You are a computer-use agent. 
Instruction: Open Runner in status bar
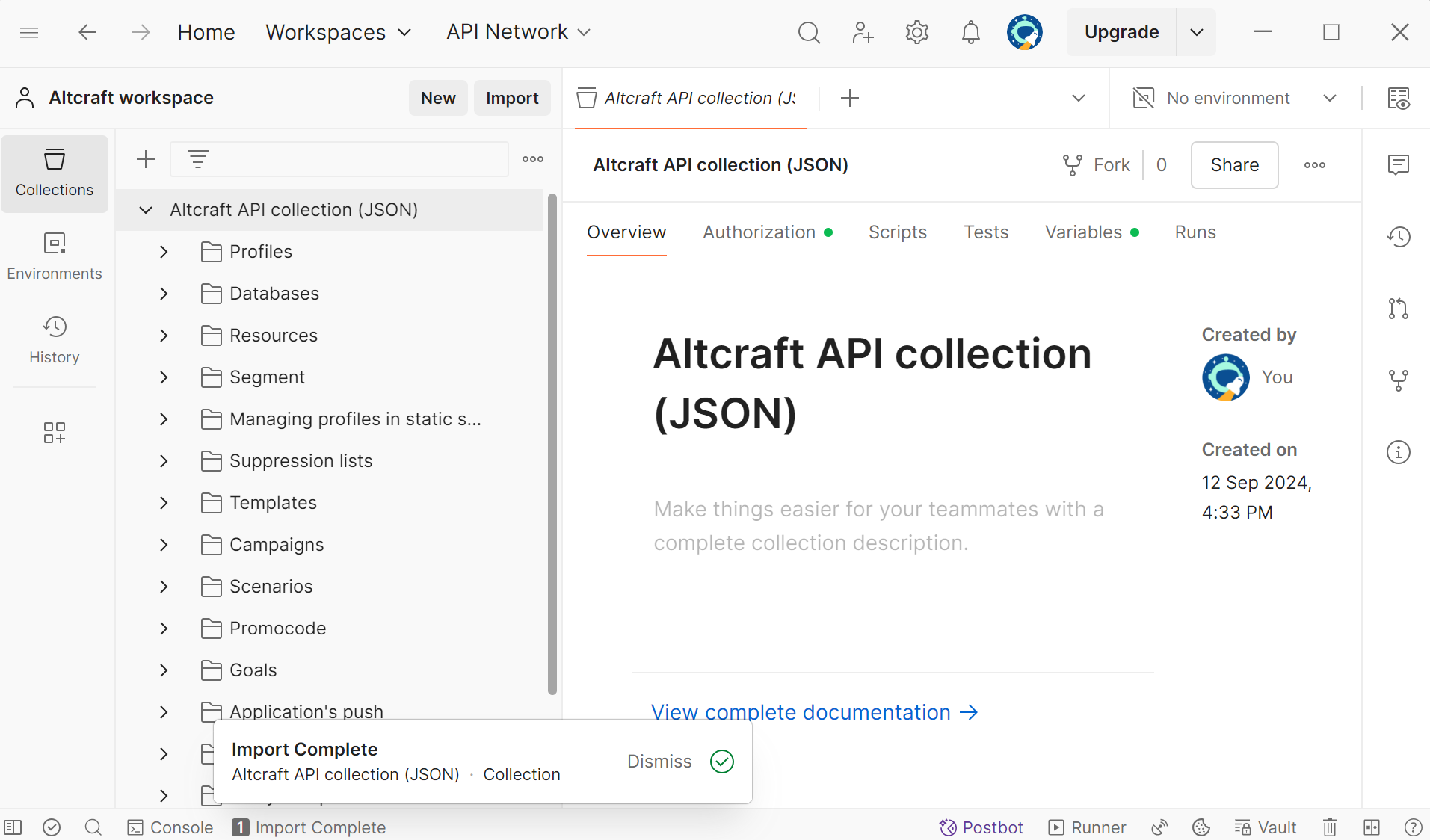click(x=1087, y=827)
